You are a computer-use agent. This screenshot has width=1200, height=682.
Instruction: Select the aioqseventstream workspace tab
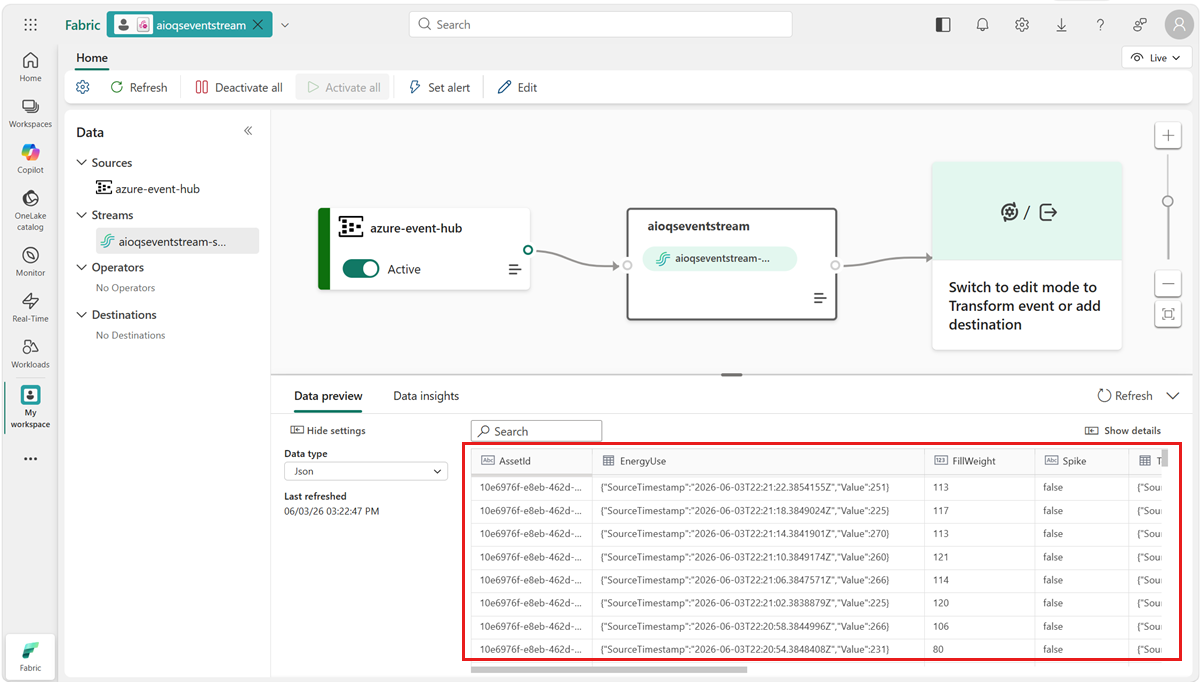pyautogui.click(x=190, y=25)
